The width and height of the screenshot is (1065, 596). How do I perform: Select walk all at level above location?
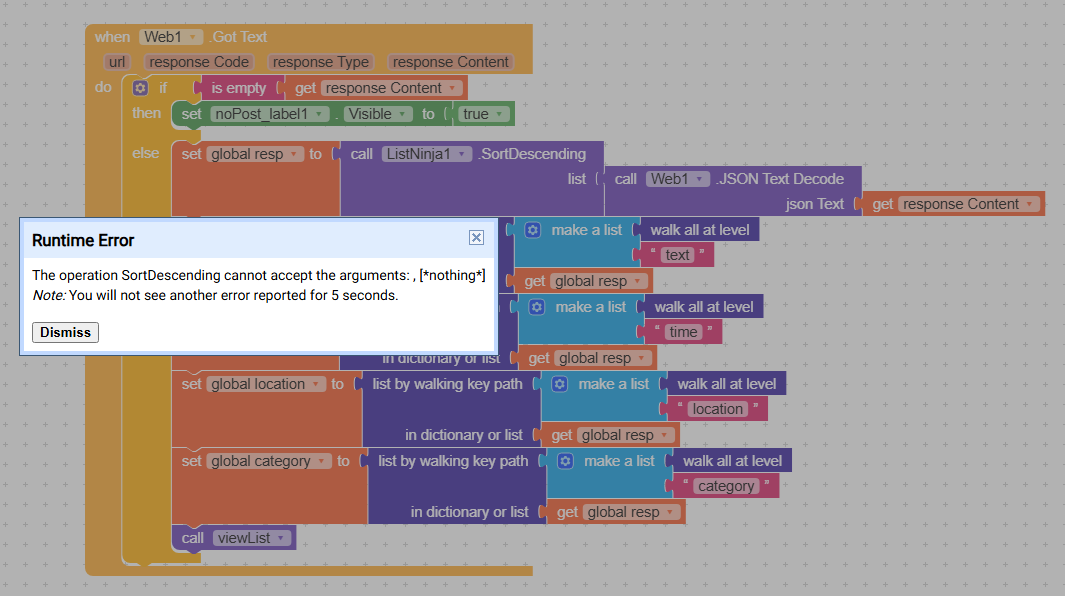tap(726, 384)
